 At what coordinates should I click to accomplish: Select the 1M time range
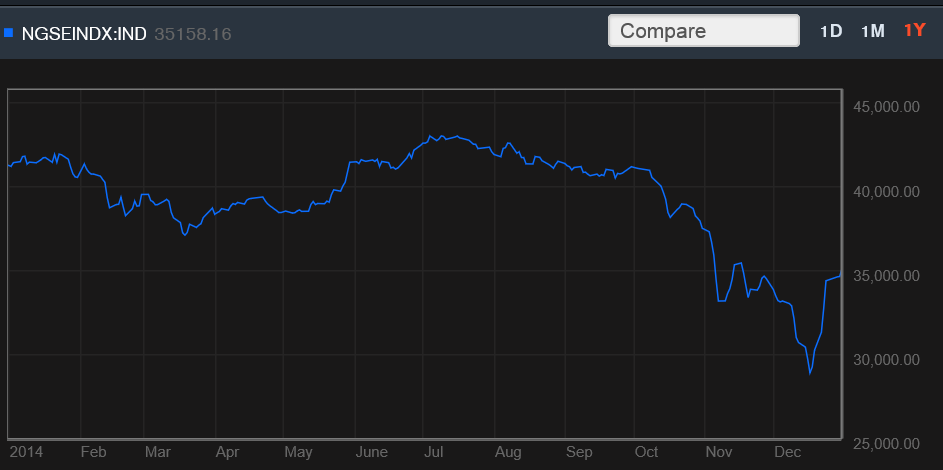(x=872, y=31)
